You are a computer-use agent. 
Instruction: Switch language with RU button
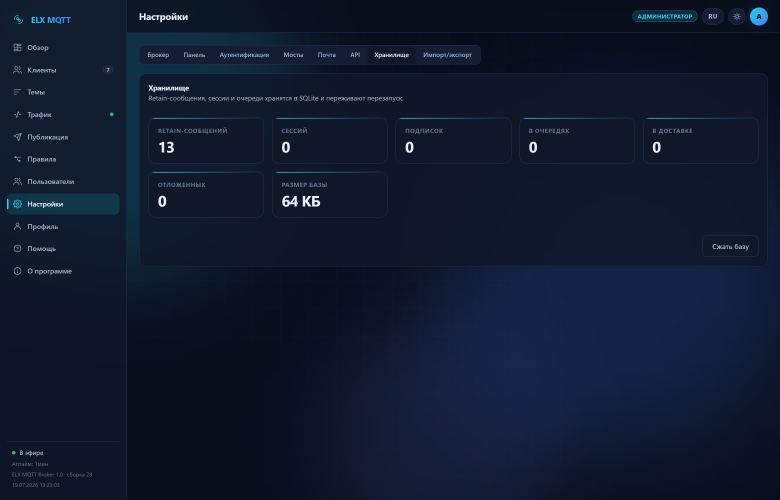[x=713, y=16]
